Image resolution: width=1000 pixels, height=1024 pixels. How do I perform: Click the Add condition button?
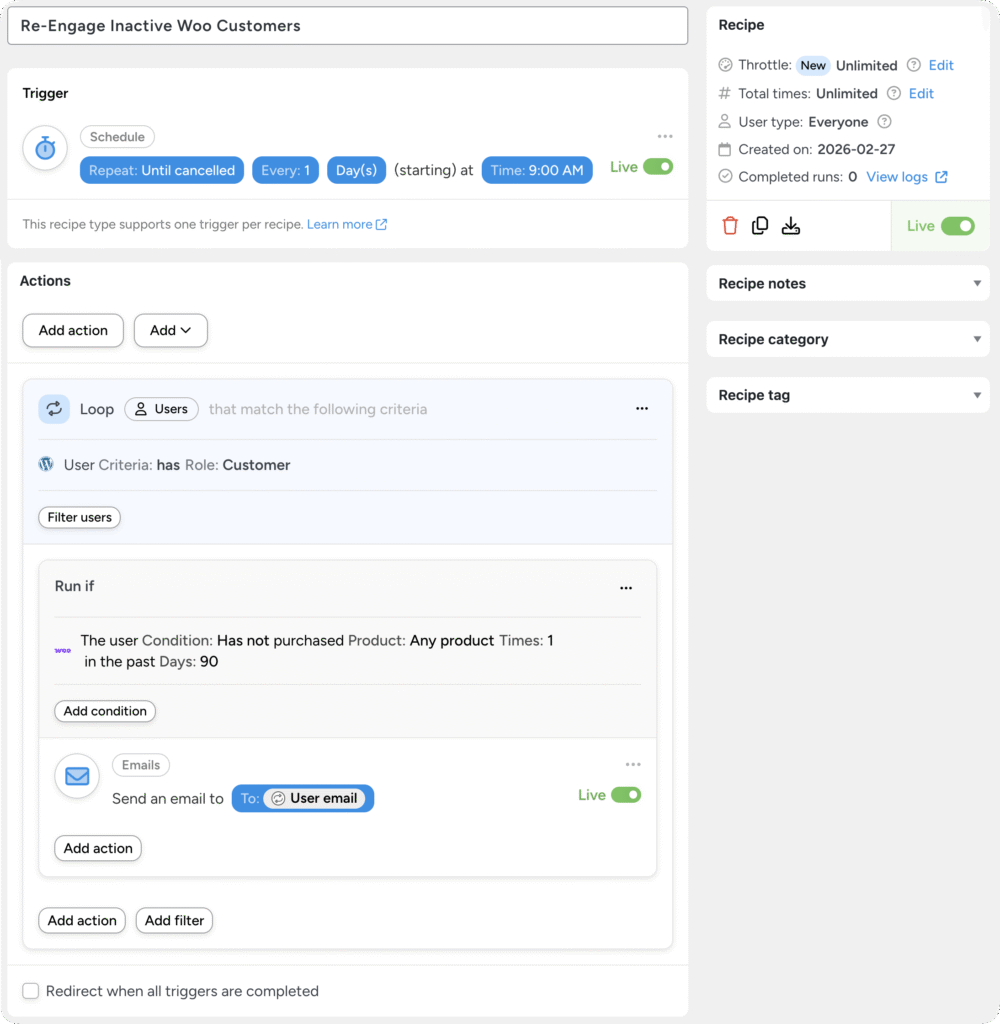[104, 711]
